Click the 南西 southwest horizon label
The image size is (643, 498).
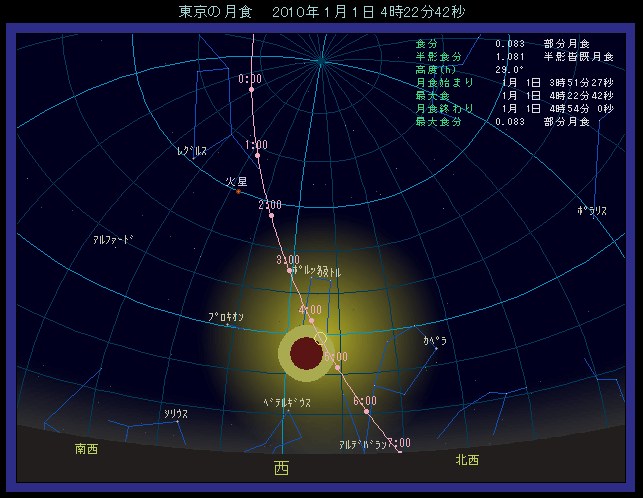(x=87, y=449)
